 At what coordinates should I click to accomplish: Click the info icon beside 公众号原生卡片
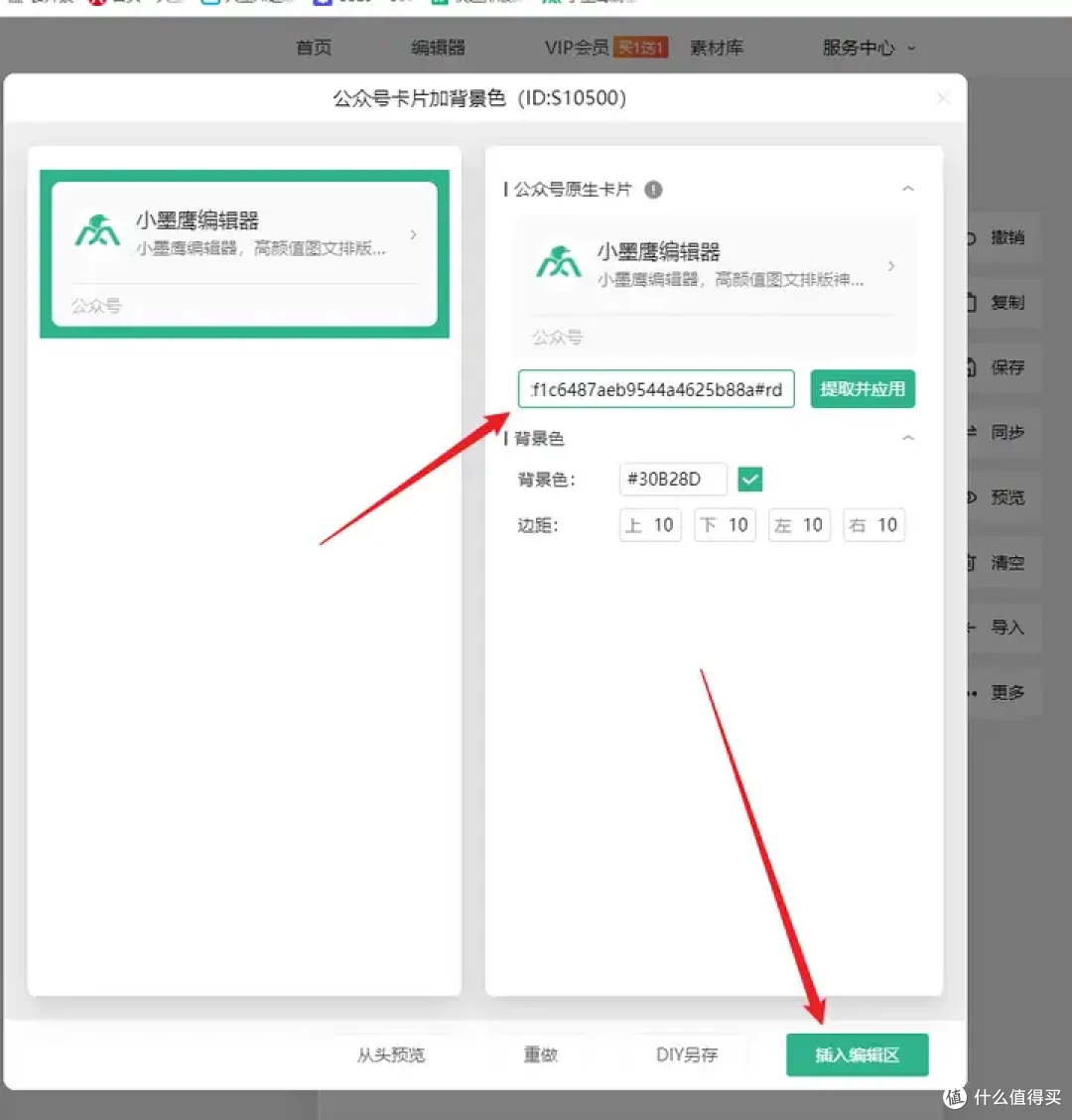point(653,190)
